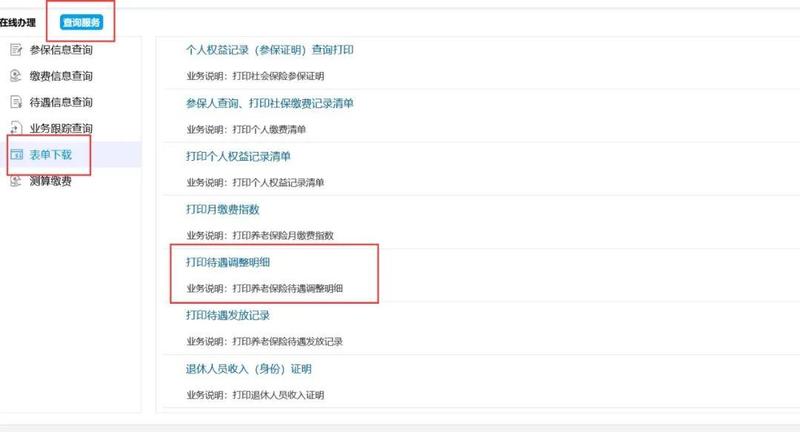Switch to the 查询服务 tab
Image resolution: width=800 pixels, height=432 pixels.
point(82,22)
